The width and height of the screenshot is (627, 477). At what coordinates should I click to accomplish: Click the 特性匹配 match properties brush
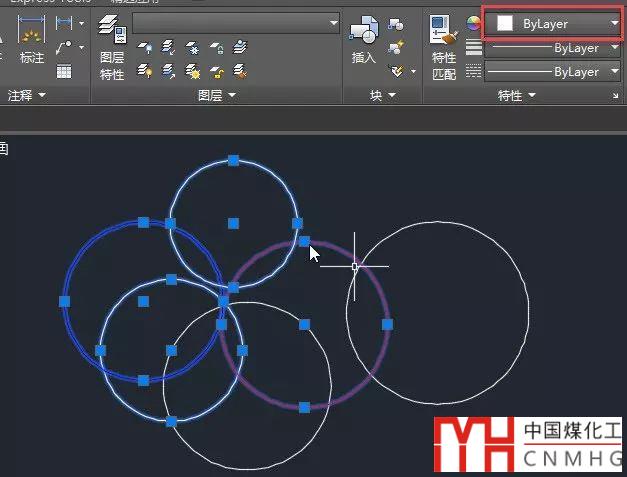coord(443,42)
